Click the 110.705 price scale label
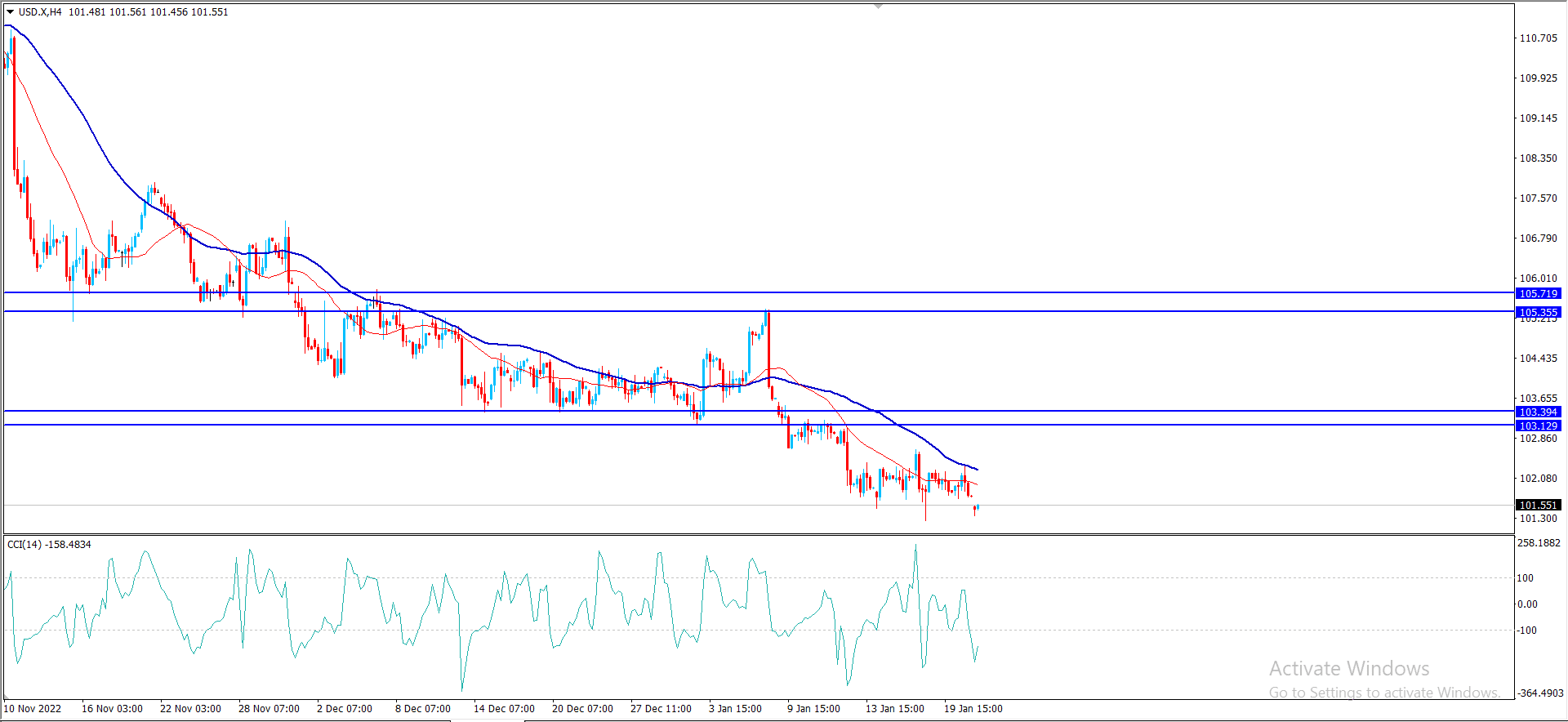Image resolution: width=1568 pixels, height=722 pixels. [x=1538, y=38]
